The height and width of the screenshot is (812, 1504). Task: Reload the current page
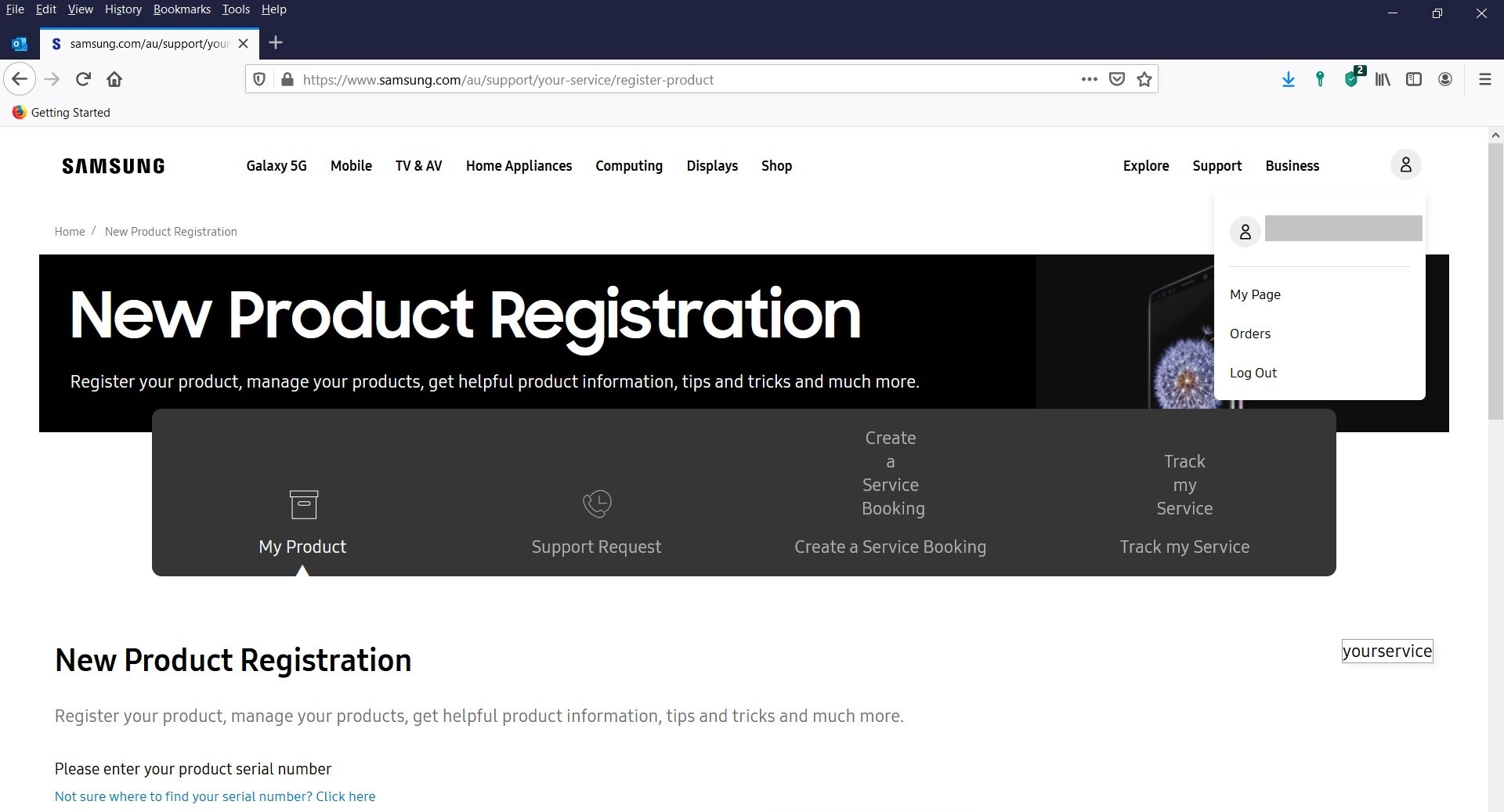83,79
